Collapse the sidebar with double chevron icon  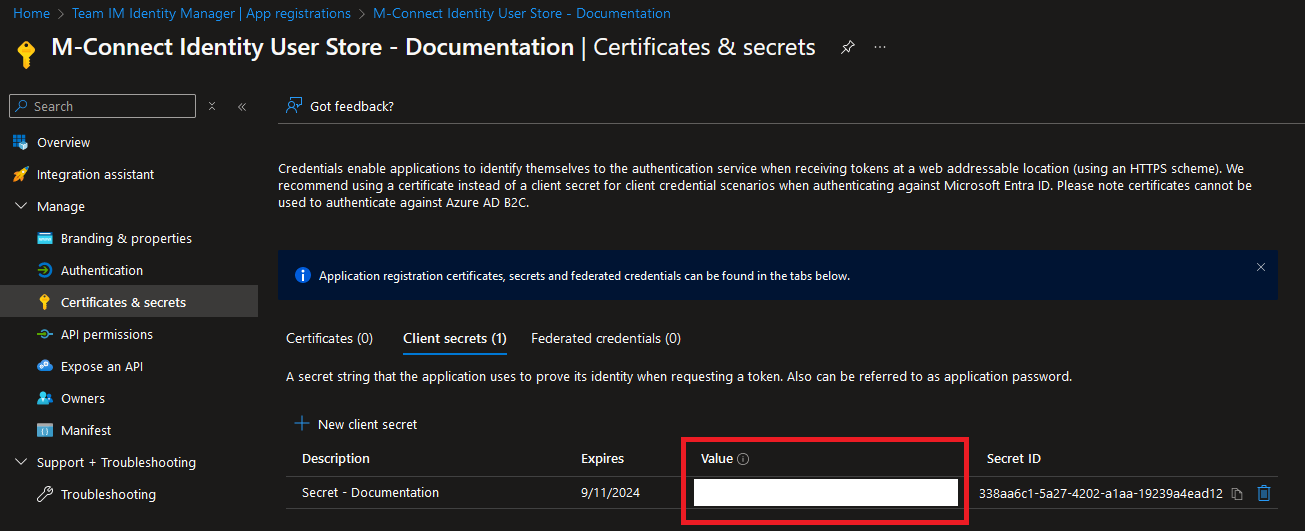tap(241, 106)
